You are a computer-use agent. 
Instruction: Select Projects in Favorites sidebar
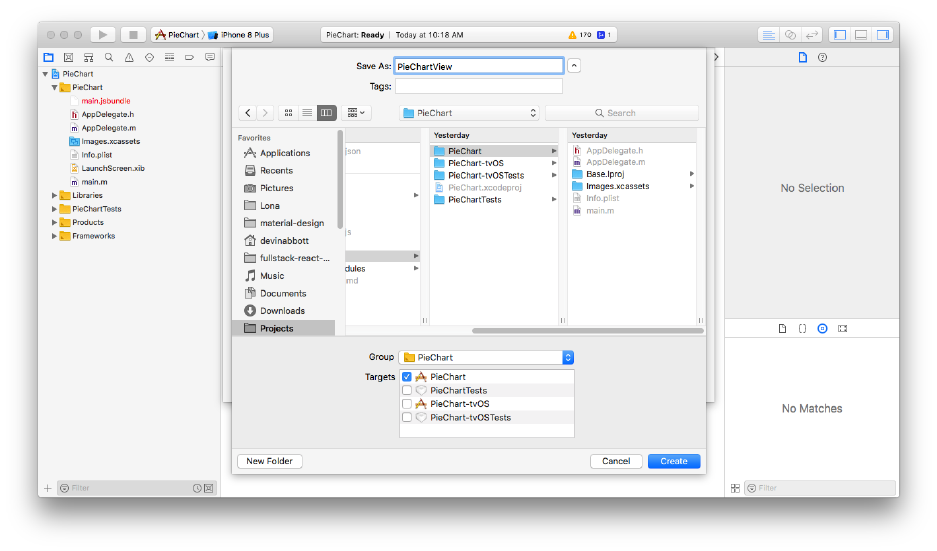pyautogui.click(x=284, y=328)
